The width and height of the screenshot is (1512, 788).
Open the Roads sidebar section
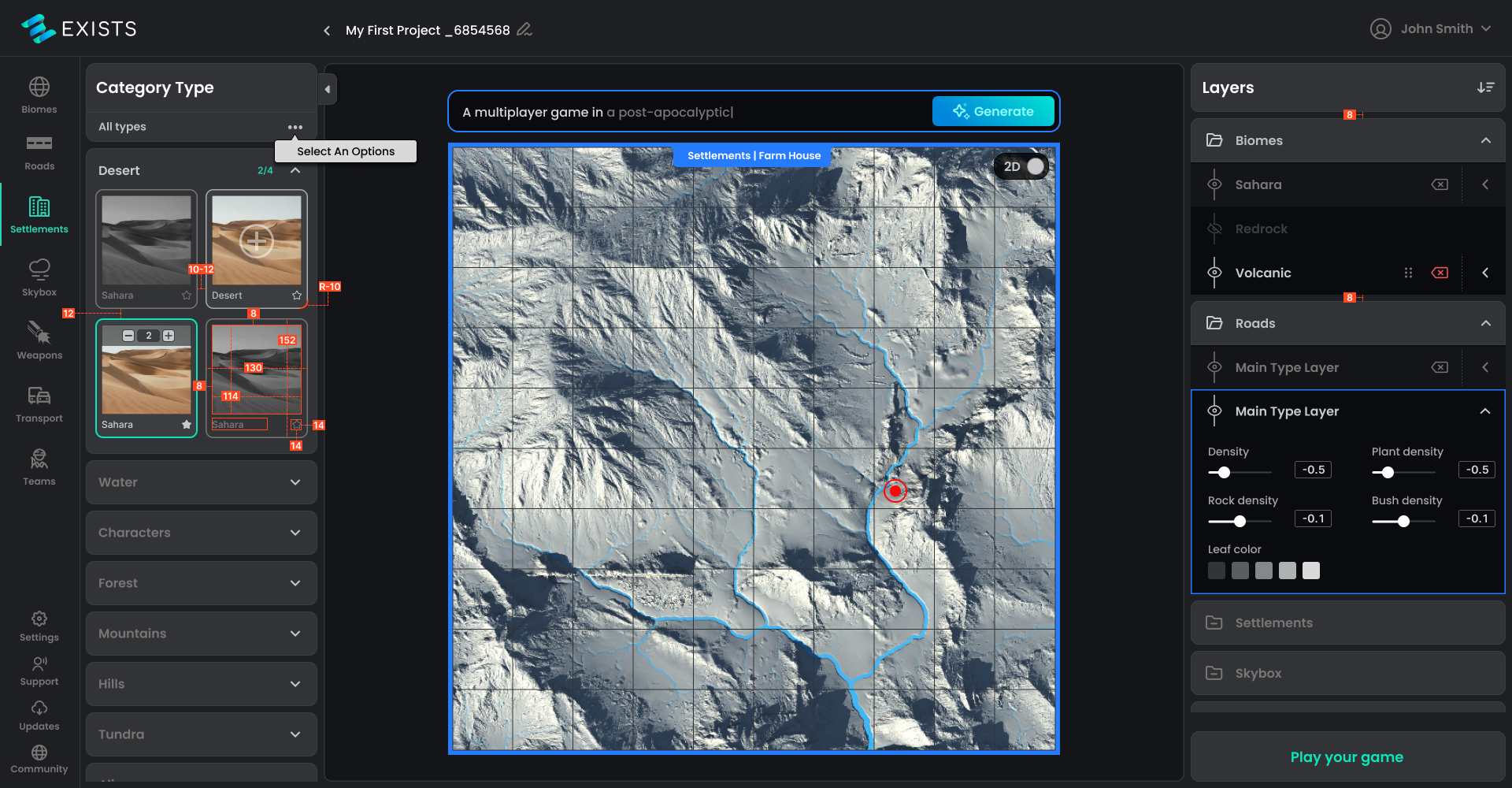tap(39, 153)
